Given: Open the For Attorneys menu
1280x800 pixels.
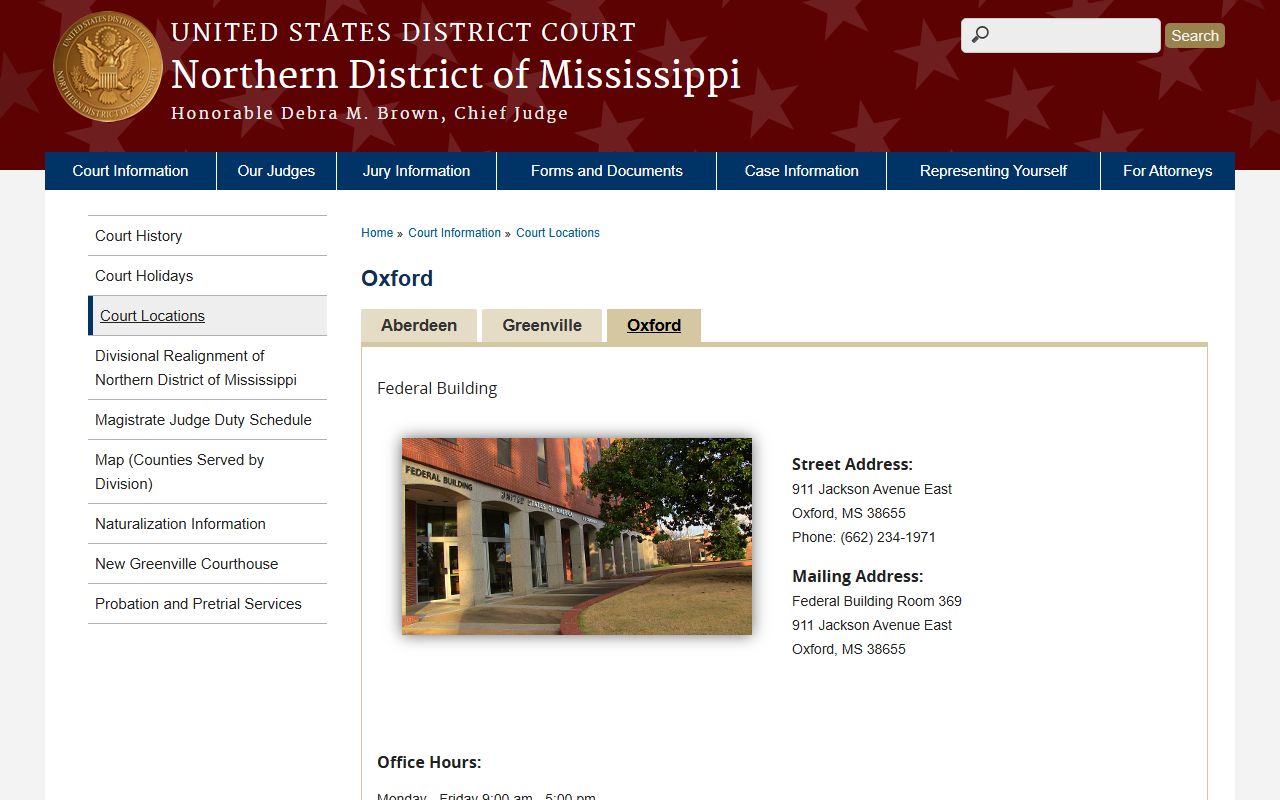Looking at the screenshot, I should (1167, 171).
